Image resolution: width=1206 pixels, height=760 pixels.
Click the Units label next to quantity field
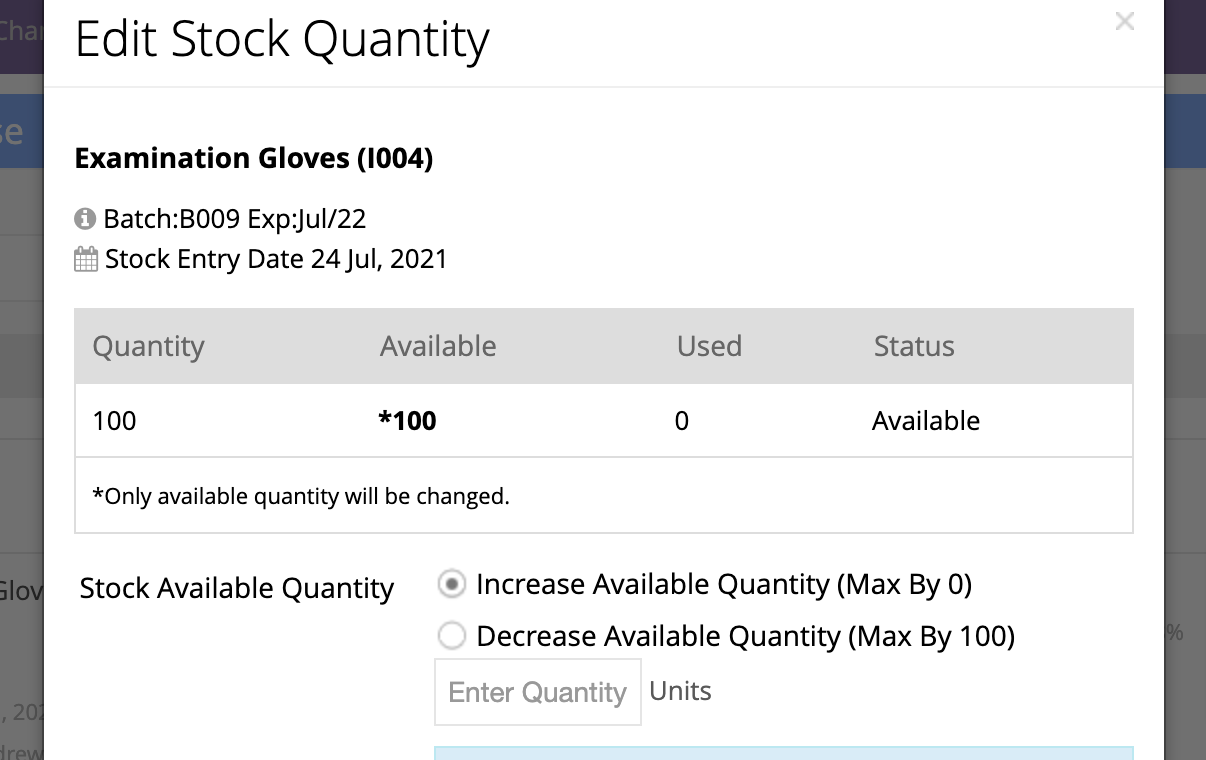[681, 691]
